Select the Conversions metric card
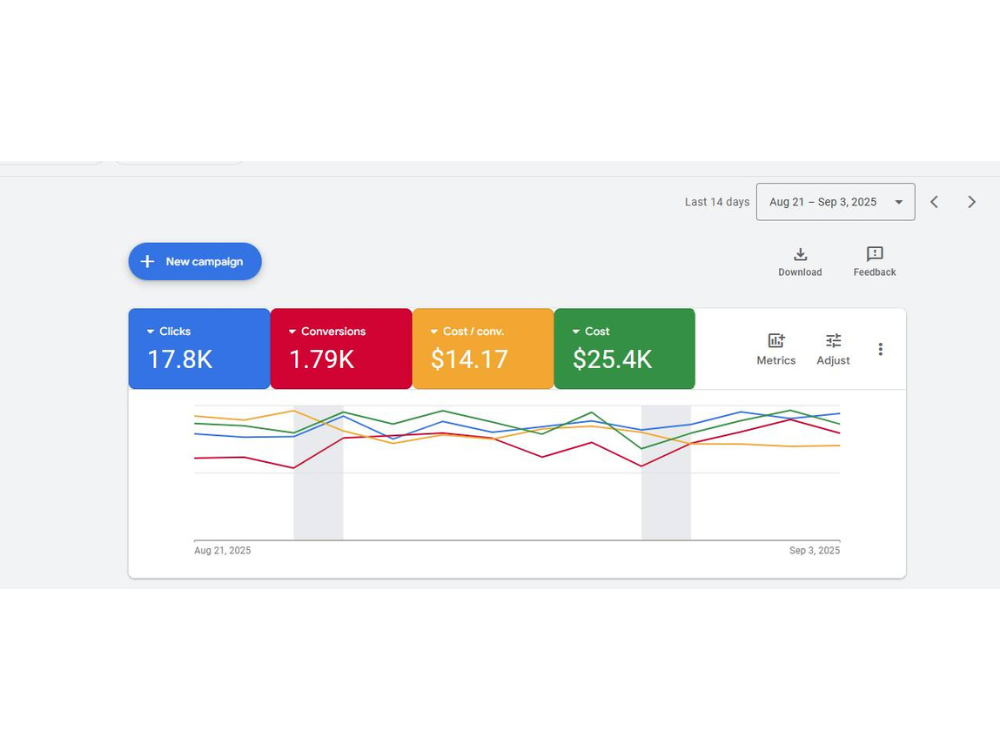 tap(341, 349)
